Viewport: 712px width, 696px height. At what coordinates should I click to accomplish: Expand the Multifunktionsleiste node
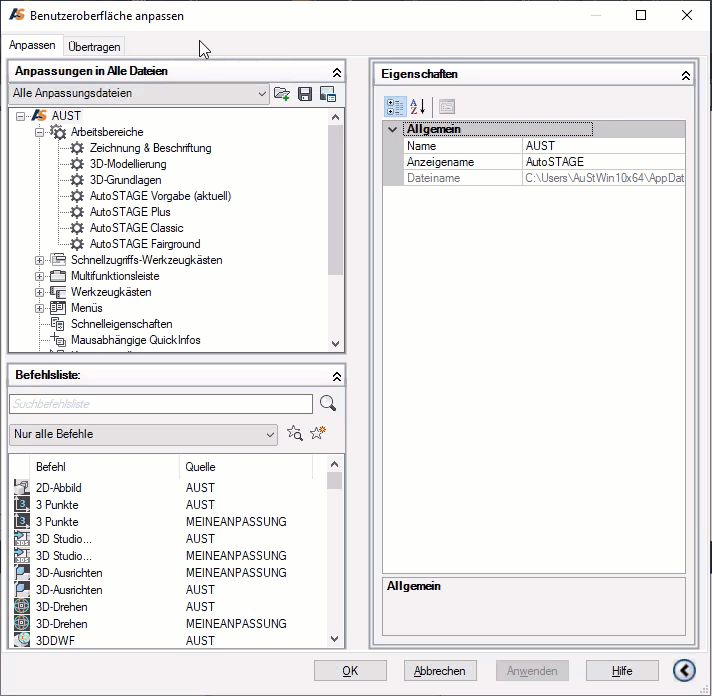[40, 276]
